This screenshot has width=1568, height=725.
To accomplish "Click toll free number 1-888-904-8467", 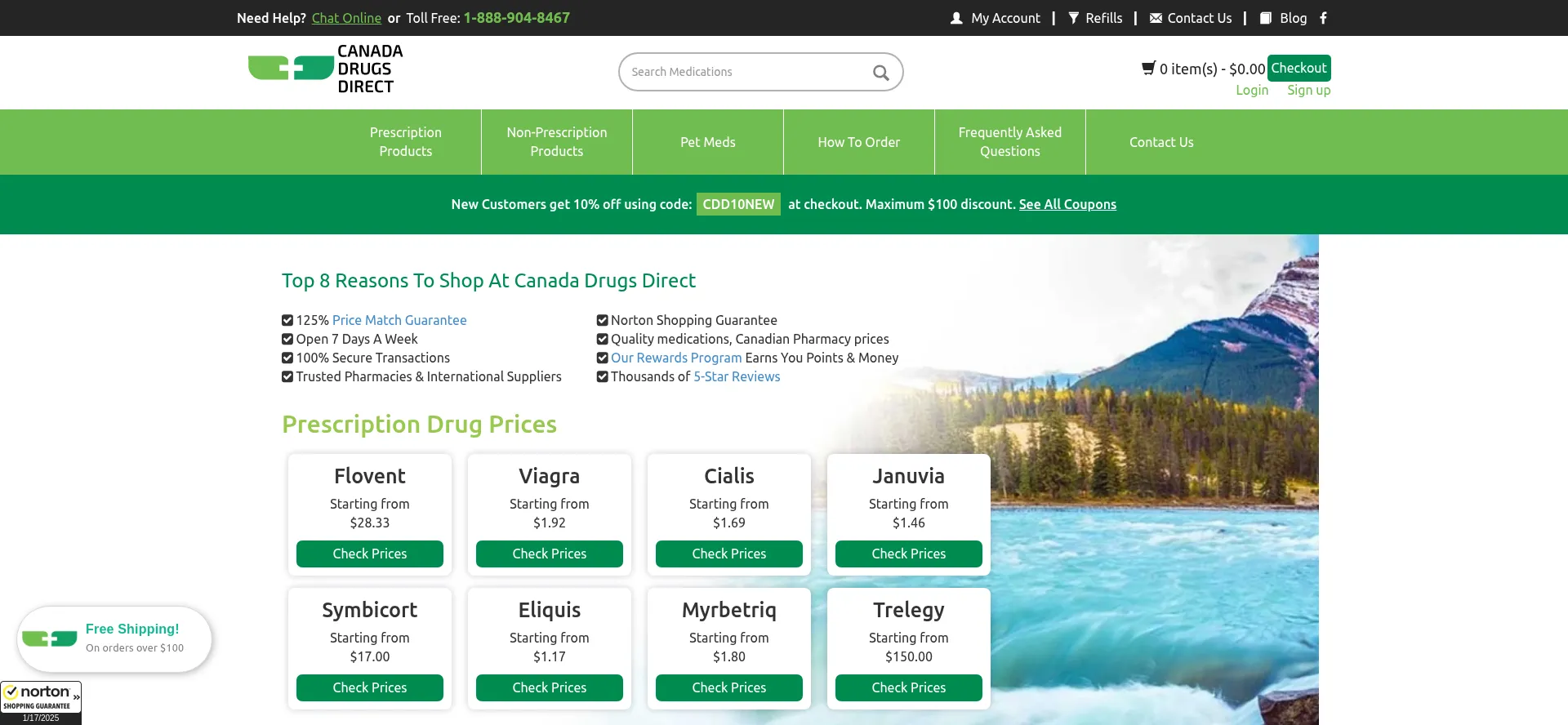I will (517, 18).
